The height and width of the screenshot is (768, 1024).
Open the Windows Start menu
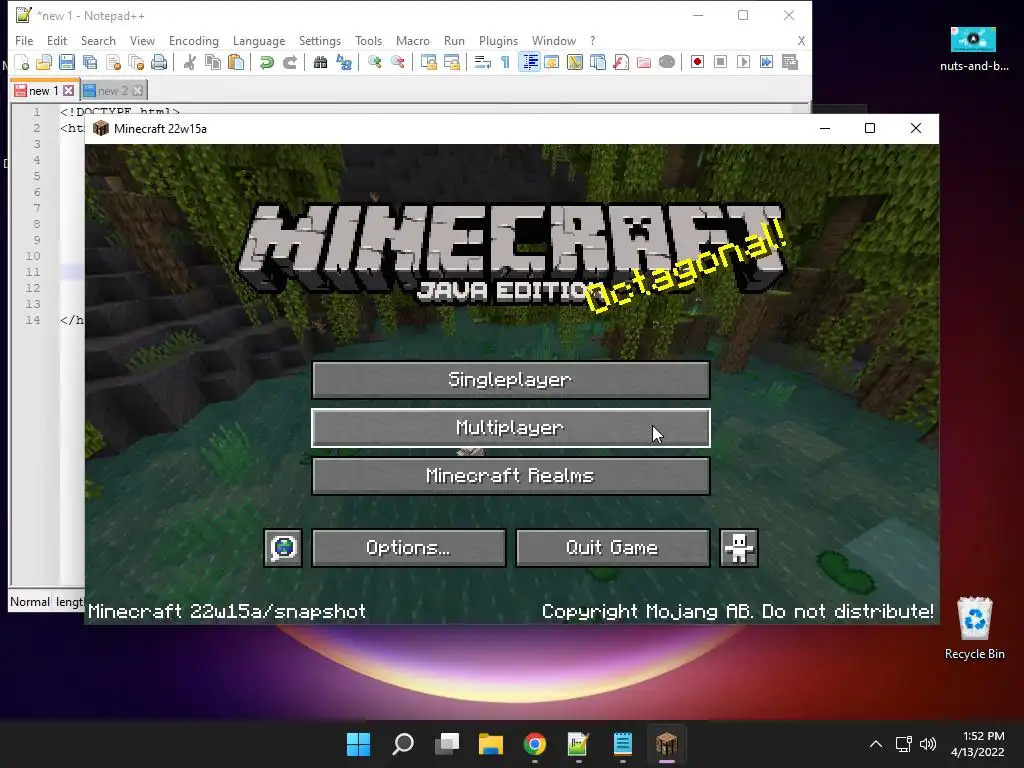point(359,744)
